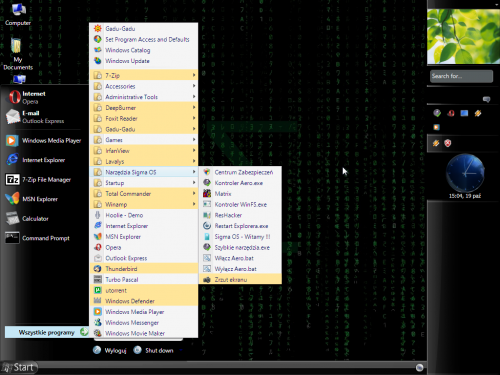The width and height of the screenshot is (500, 375).
Task: Click the Wyloguj log off button
Action: coord(110,350)
